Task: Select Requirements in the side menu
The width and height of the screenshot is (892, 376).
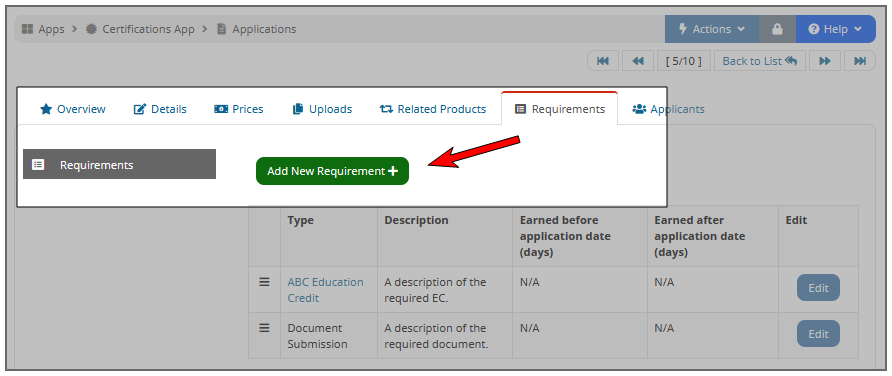Action: click(119, 164)
